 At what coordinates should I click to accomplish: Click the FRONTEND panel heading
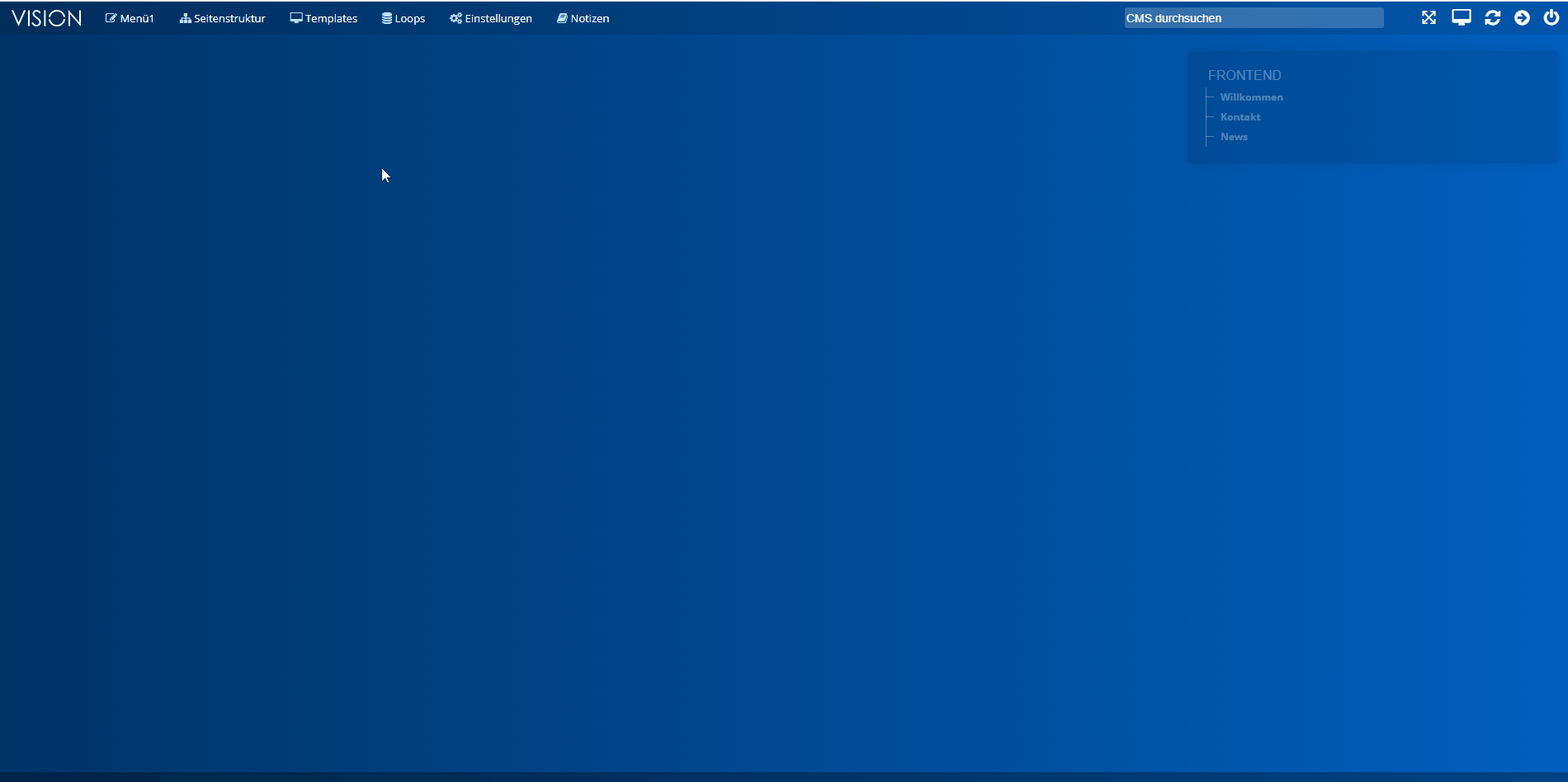pos(1244,75)
